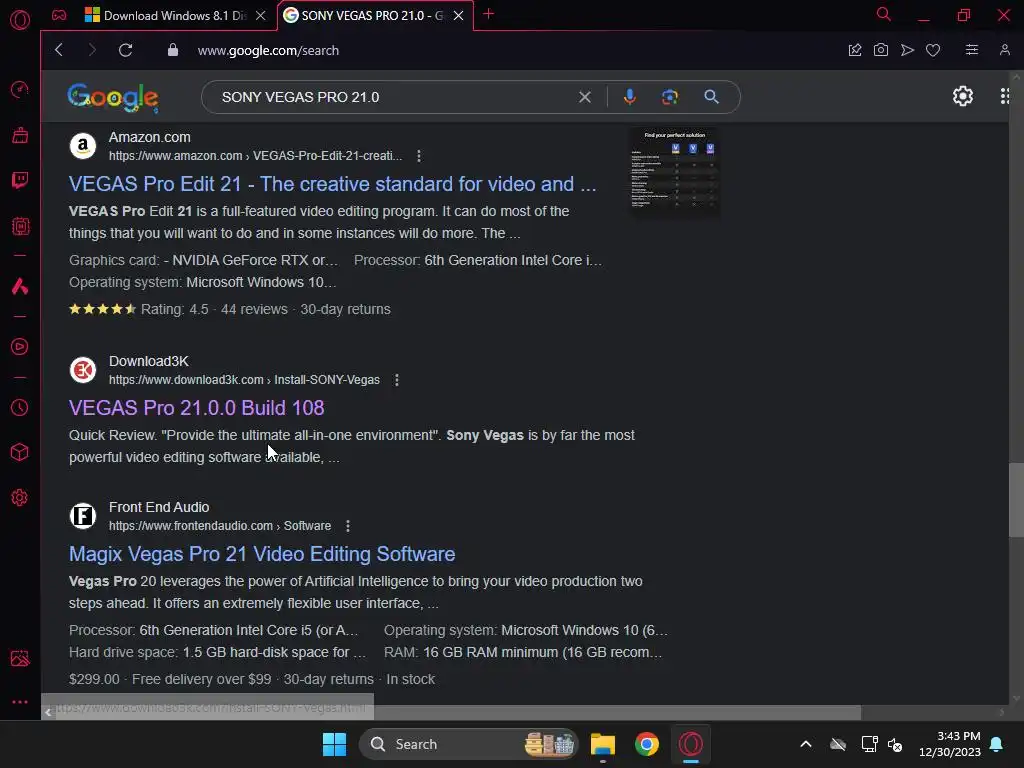Open the Windows Start menu

click(334, 744)
